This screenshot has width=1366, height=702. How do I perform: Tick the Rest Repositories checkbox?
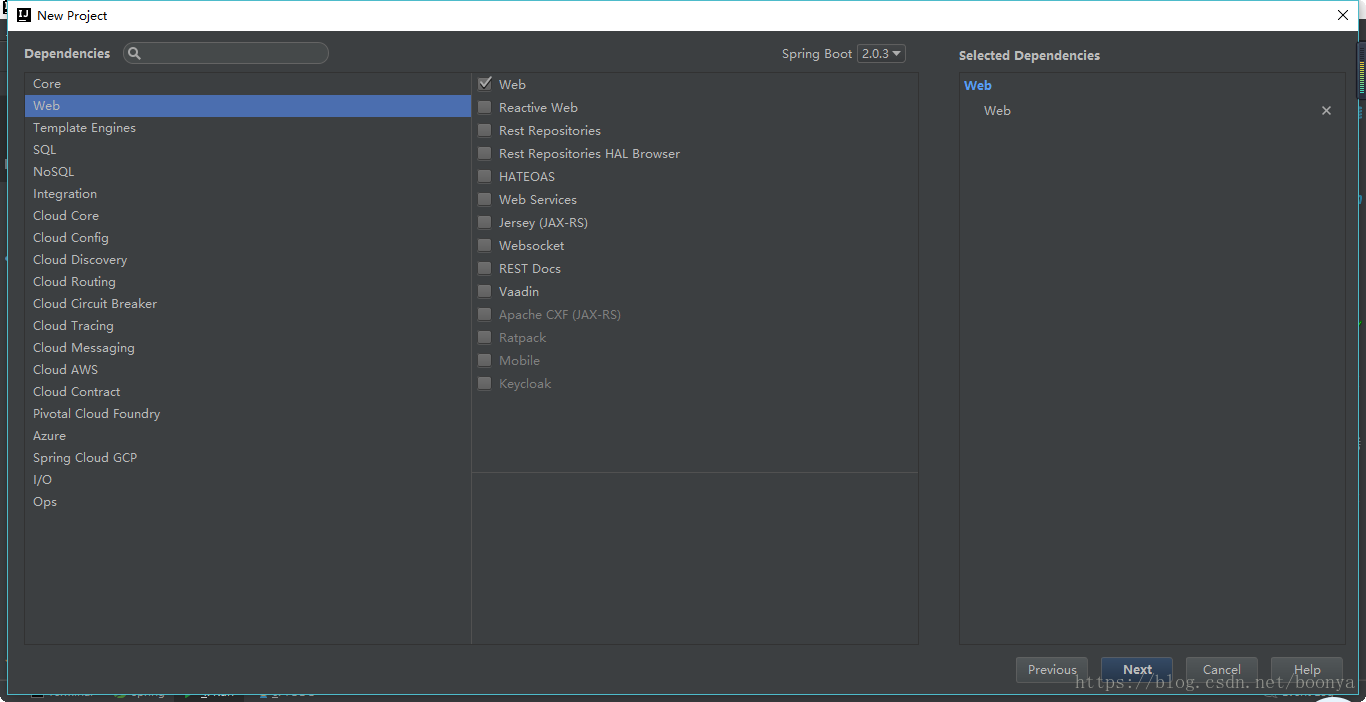point(485,130)
